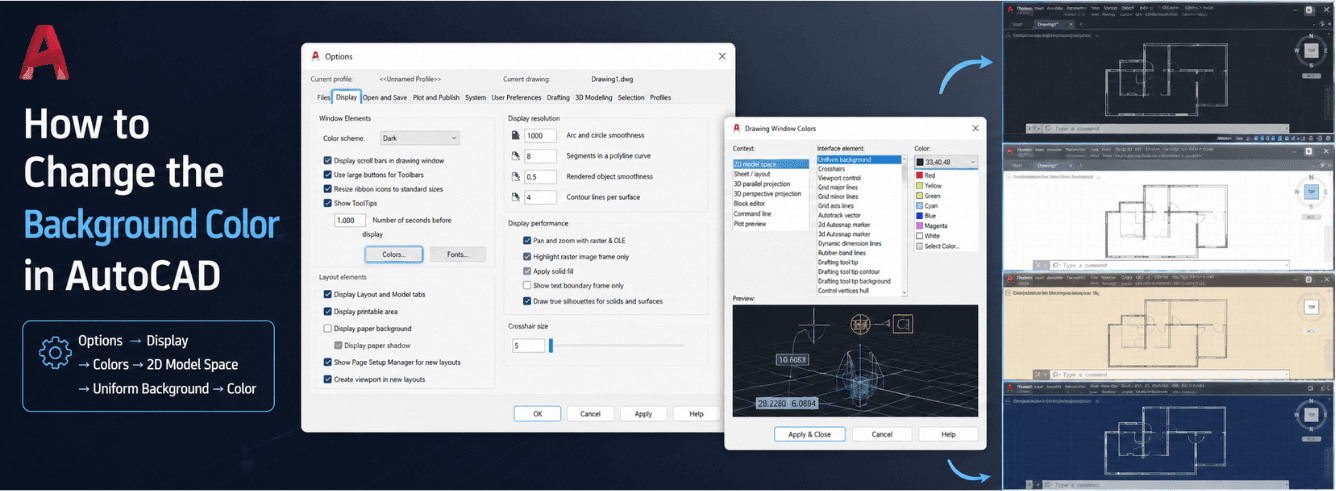The width and height of the screenshot is (1336, 491).
Task: Choose Select Color... in the color list
Action: [x=937, y=246]
